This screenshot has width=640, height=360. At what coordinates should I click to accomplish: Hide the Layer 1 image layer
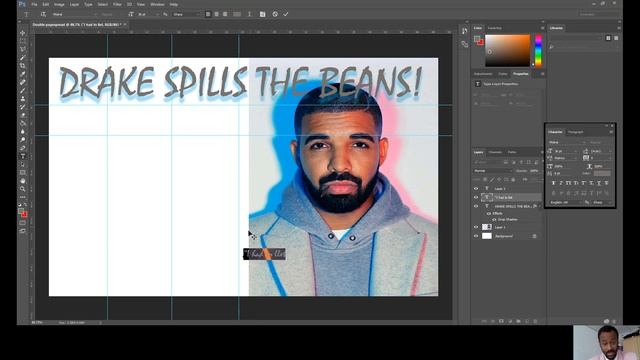tap(476, 227)
